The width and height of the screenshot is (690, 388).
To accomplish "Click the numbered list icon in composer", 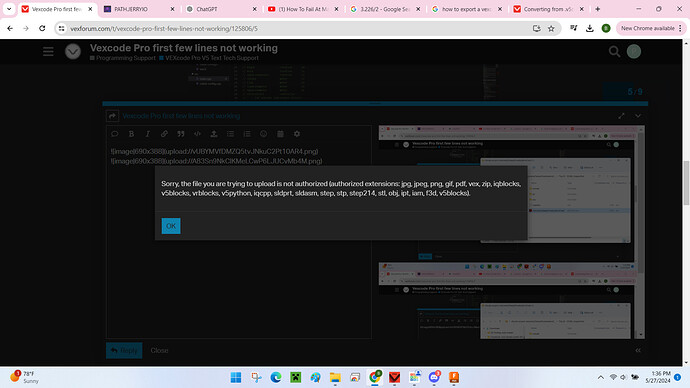I will (x=247, y=134).
